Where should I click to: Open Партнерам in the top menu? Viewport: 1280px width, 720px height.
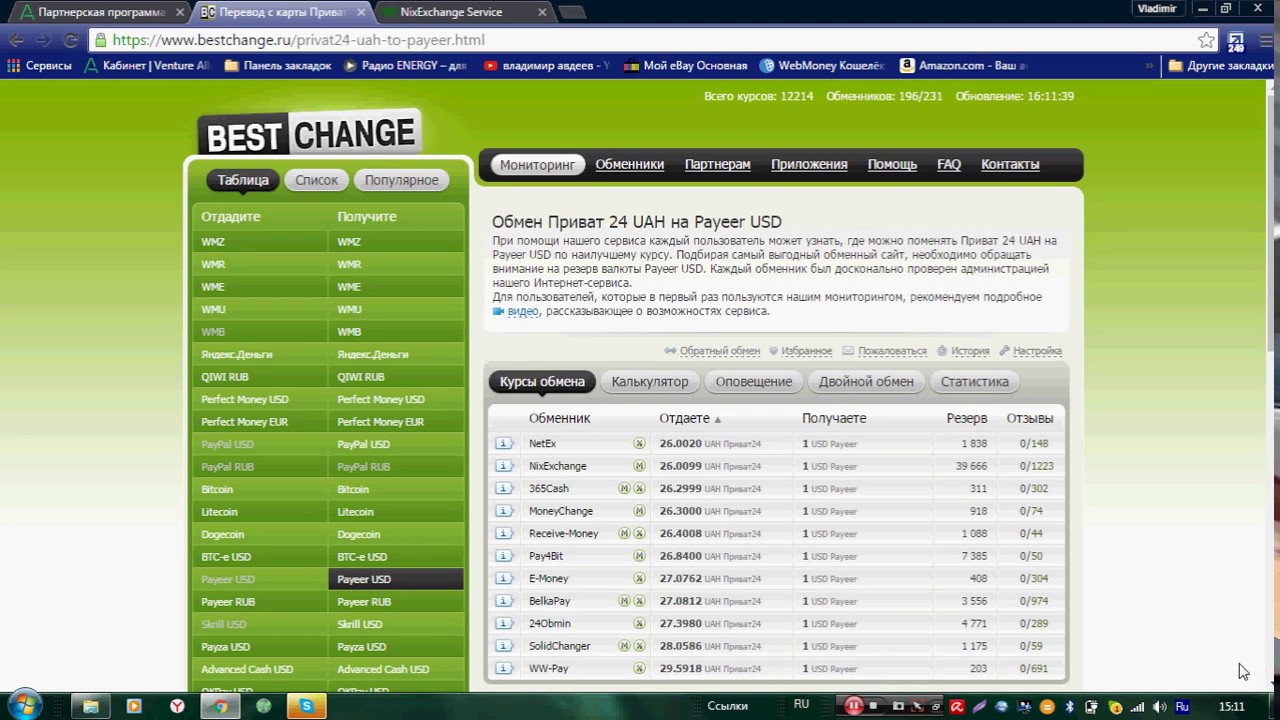click(x=718, y=164)
